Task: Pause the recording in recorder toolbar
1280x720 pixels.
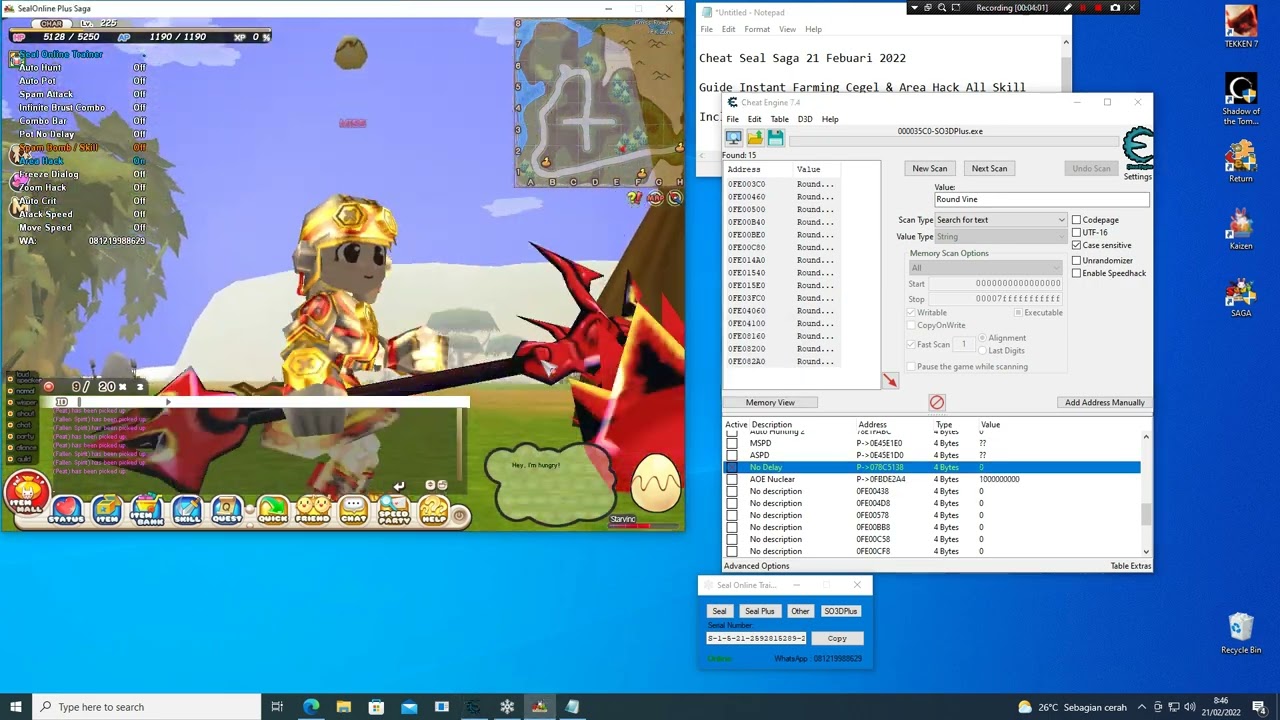Action: click(1083, 7)
